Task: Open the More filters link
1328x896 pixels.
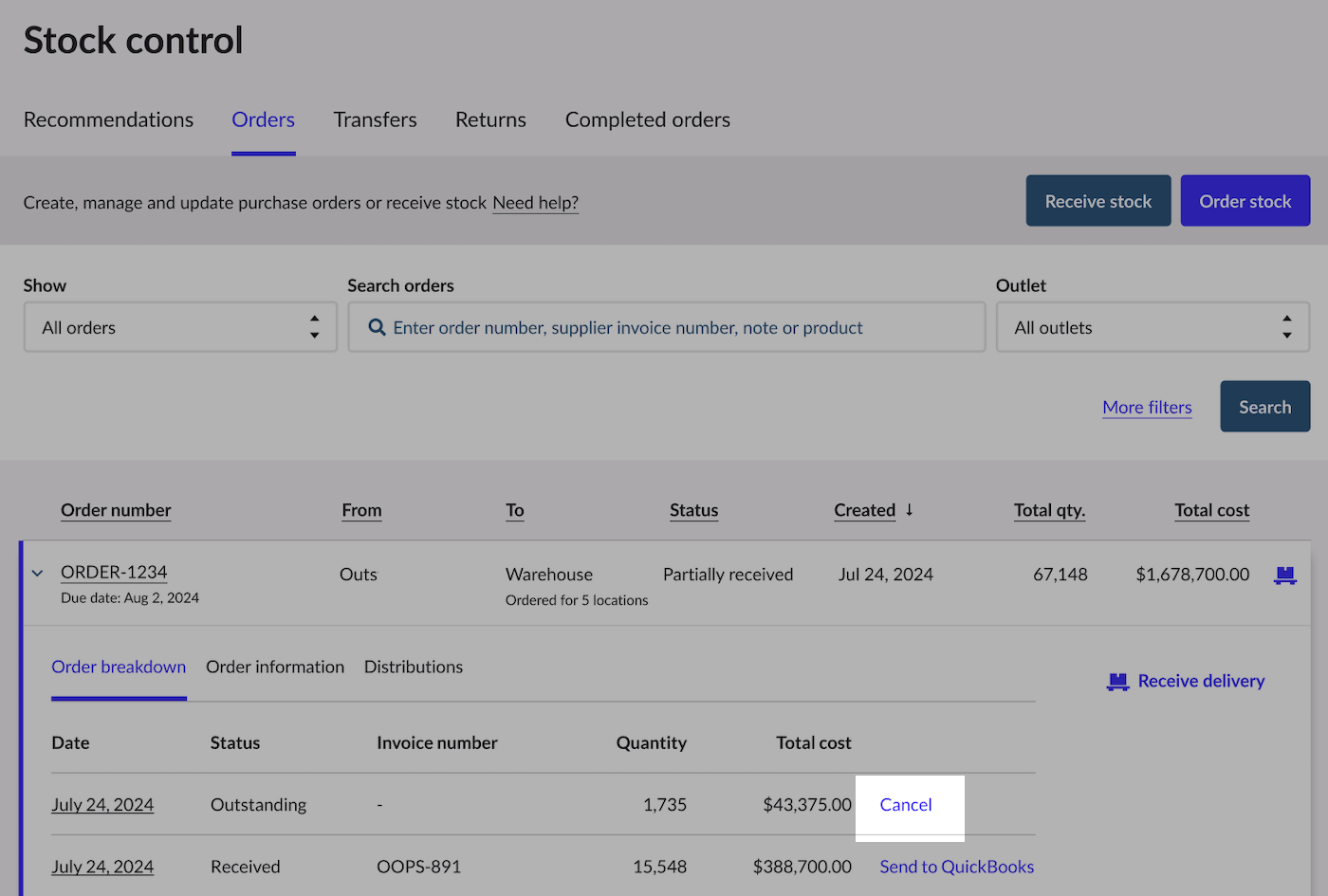Action: tap(1147, 407)
